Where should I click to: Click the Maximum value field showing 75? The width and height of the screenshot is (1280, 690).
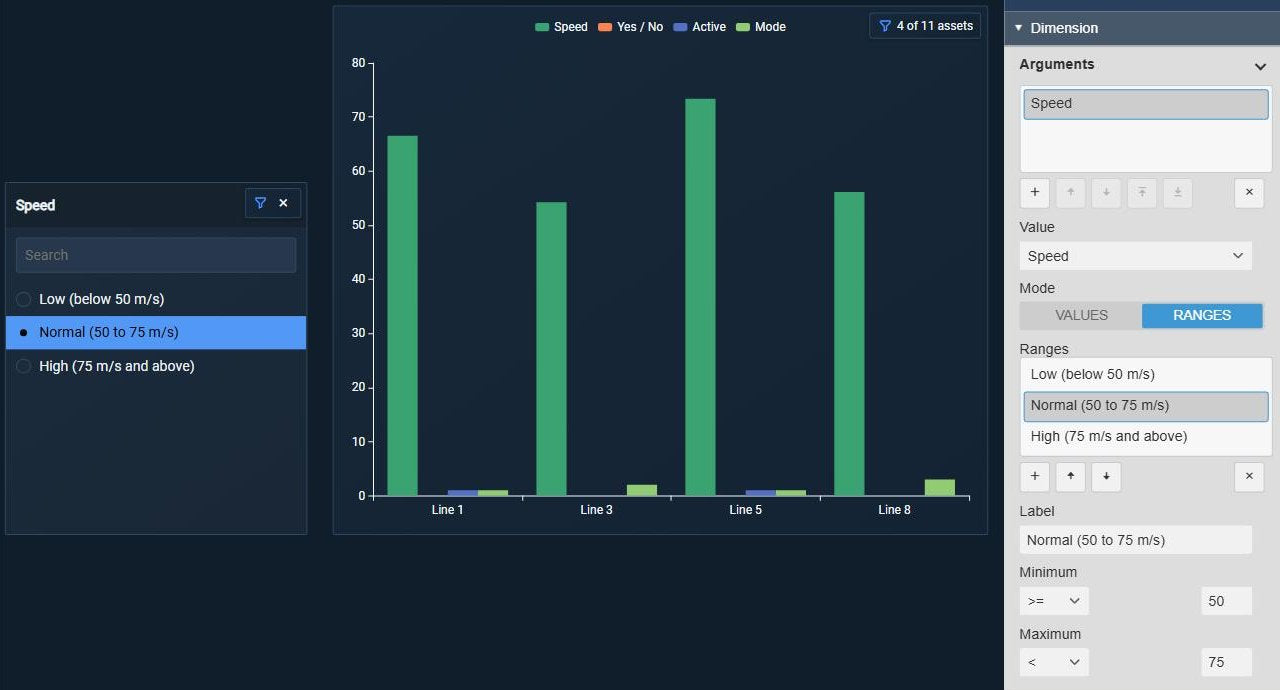point(1226,662)
